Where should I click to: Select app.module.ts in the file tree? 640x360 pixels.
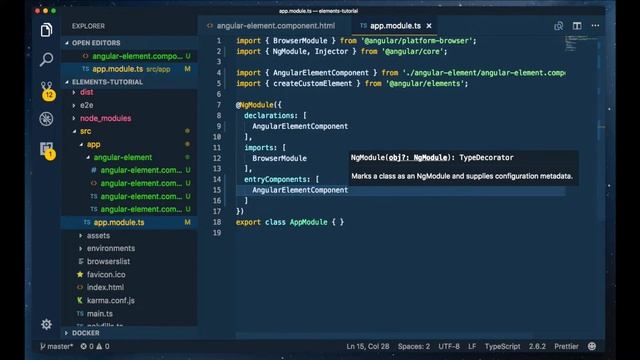pos(129,222)
